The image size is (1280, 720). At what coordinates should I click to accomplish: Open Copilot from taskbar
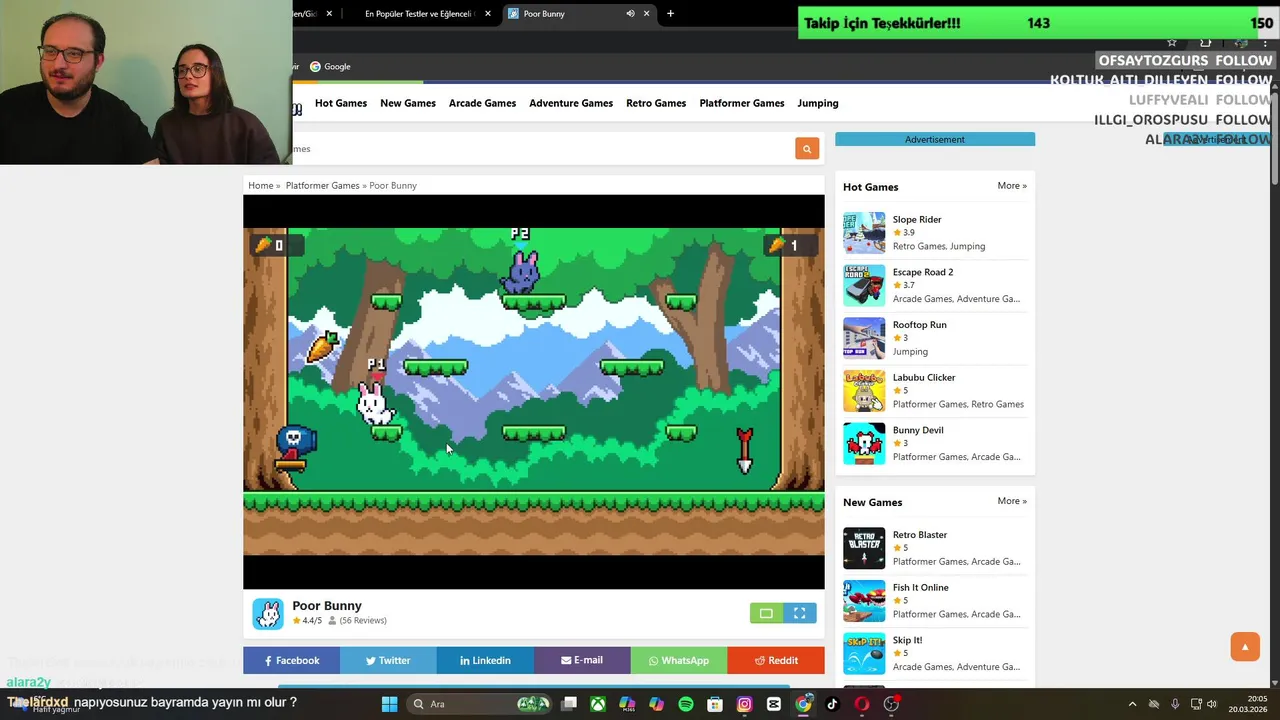pyautogui.click(x=656, y=704)
